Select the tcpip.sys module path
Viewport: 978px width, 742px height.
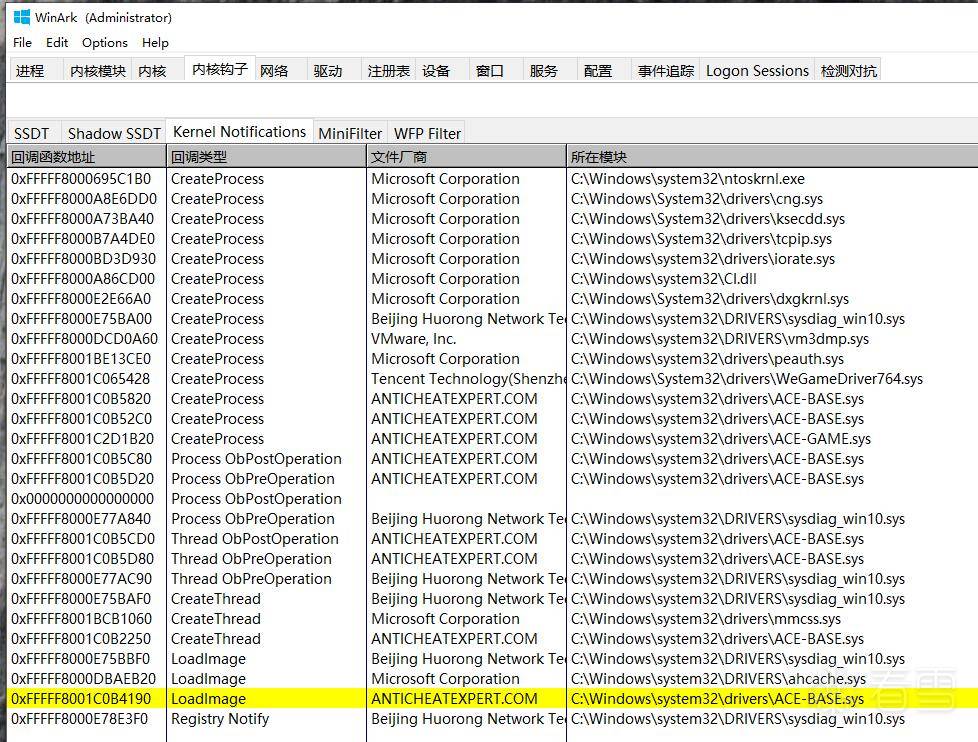coord(701,239)
